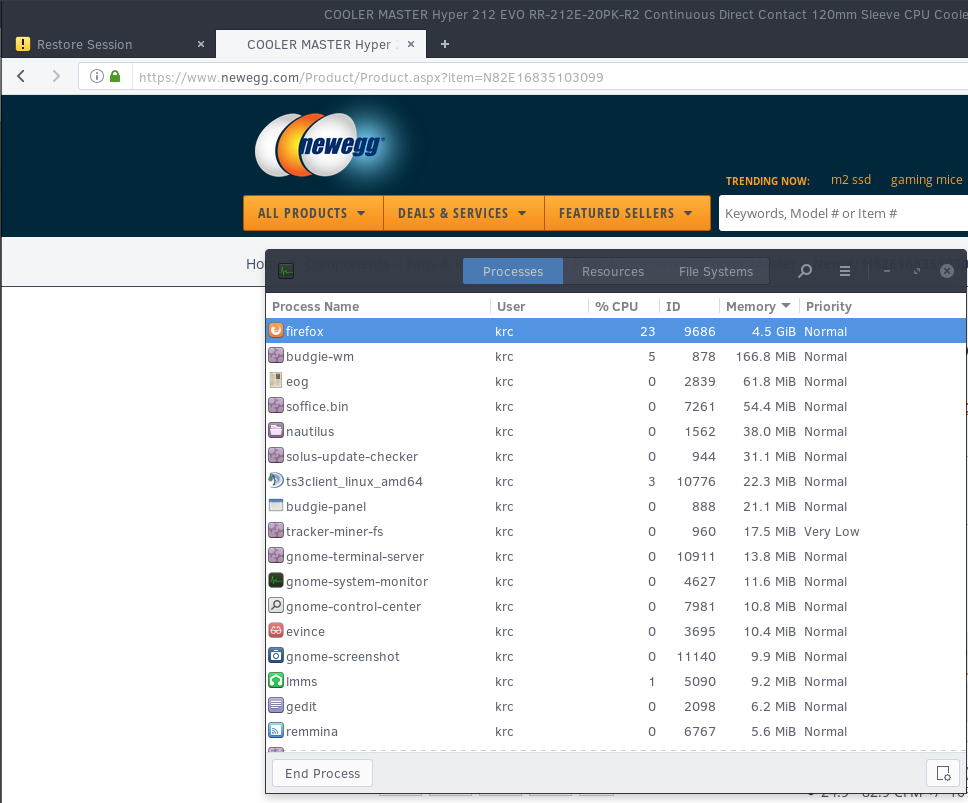Viewport: 968px width, 803px height.
Task: Expand the ALL PRODUCTS dropdown
Action: click(313, 213)
